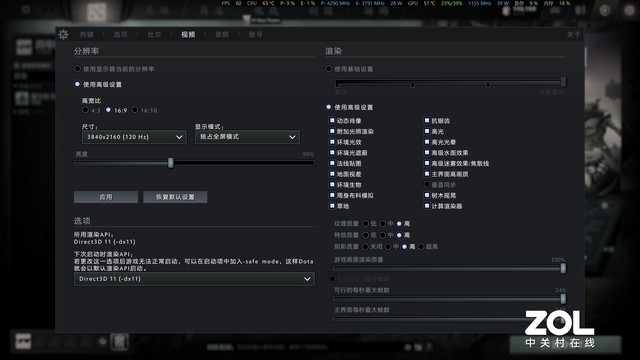Click the 渲染 section heading
This screenshot has height=360, width=640.
click(x=333, y=51)
